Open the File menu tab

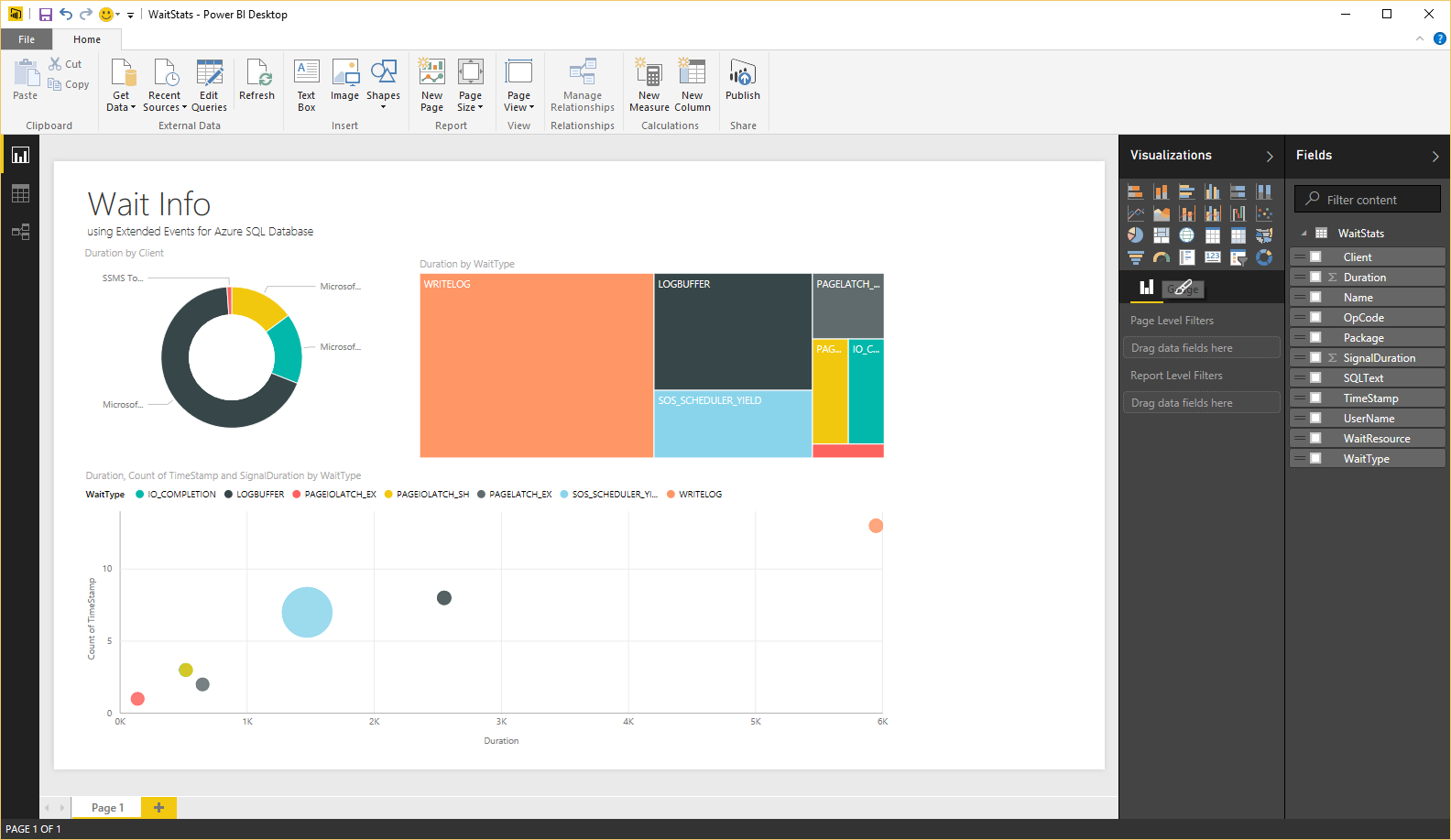point(27,39)
